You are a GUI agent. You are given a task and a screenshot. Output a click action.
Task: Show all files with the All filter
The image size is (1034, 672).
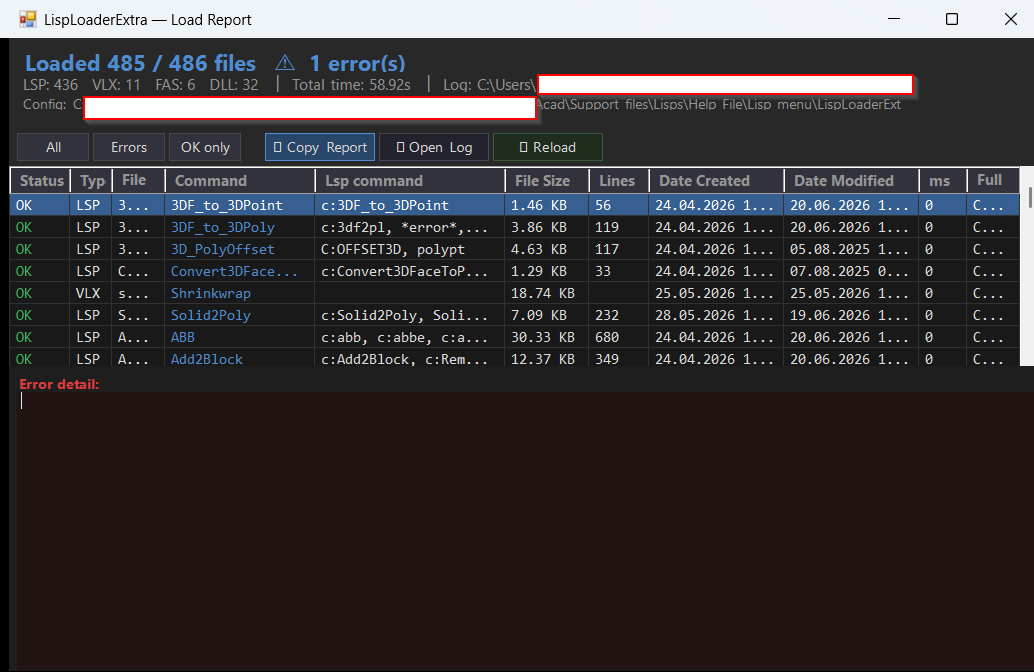tap(53, 147)
